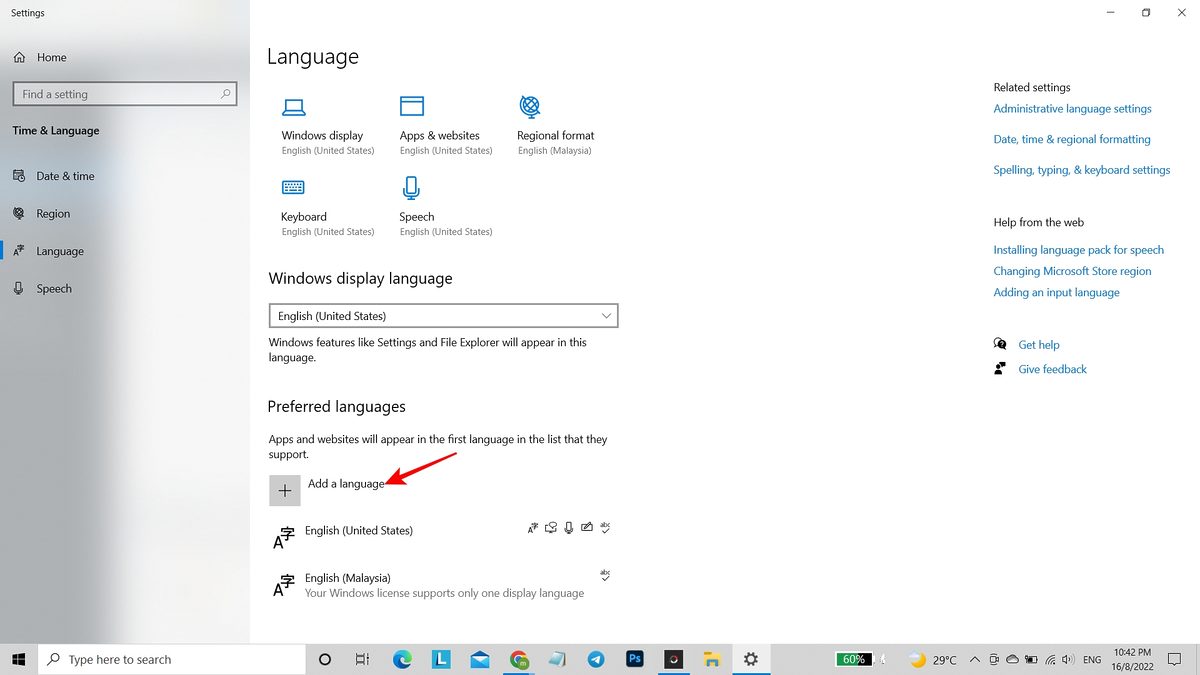Select English (Malaysia) in preferred languages
The image size is (1200, 675).
pos(443,585)
